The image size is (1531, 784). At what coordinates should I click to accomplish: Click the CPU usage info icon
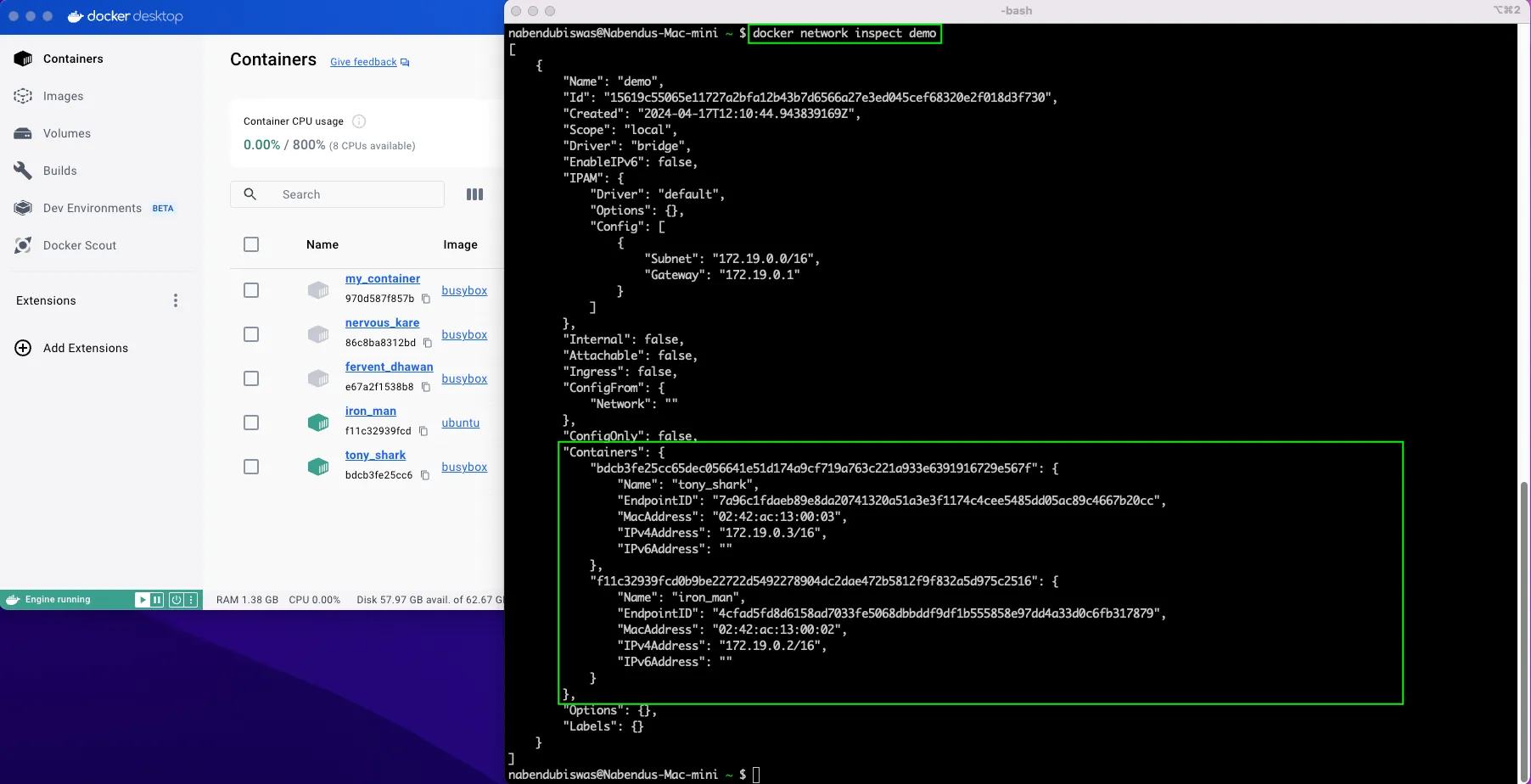pyautogui.click(x=359, y=121)
